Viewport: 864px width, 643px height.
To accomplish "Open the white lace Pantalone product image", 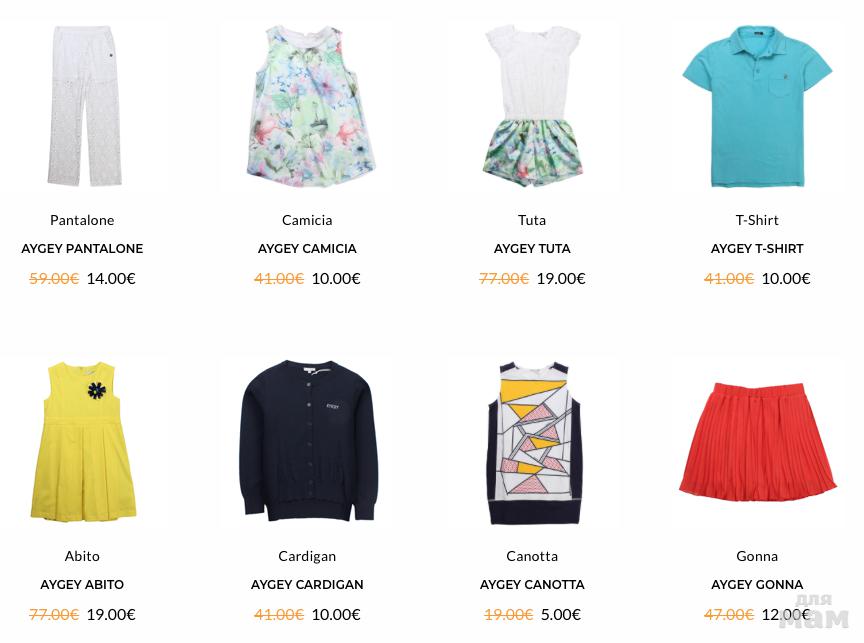I will point(83,105).
